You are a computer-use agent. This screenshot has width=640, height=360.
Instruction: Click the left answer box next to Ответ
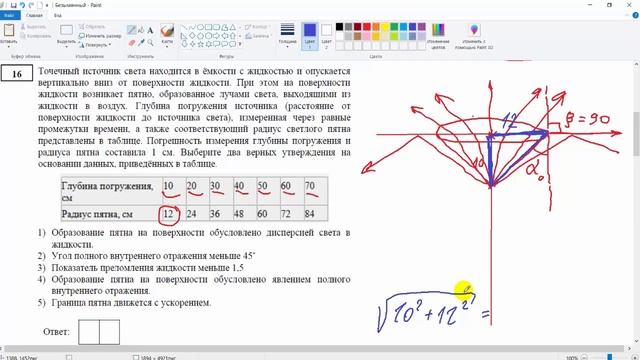89,332
